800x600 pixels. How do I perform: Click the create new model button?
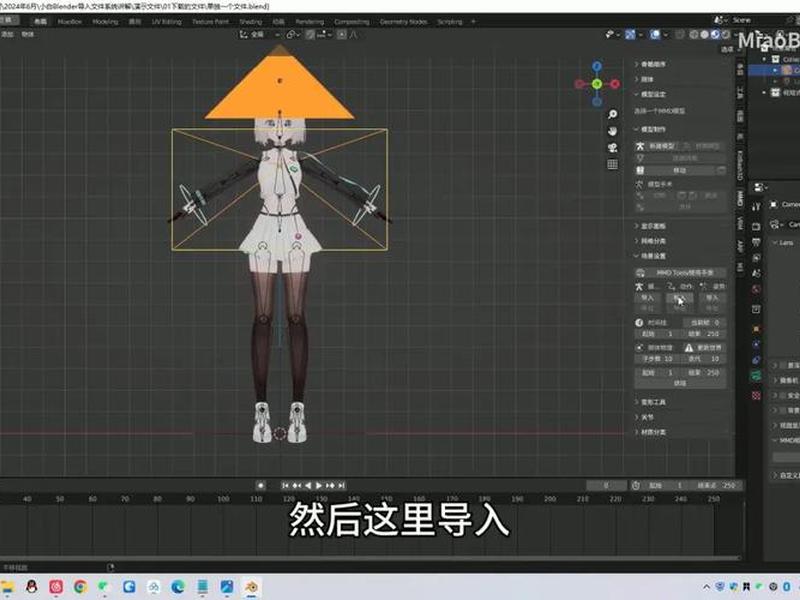(658, 146)
